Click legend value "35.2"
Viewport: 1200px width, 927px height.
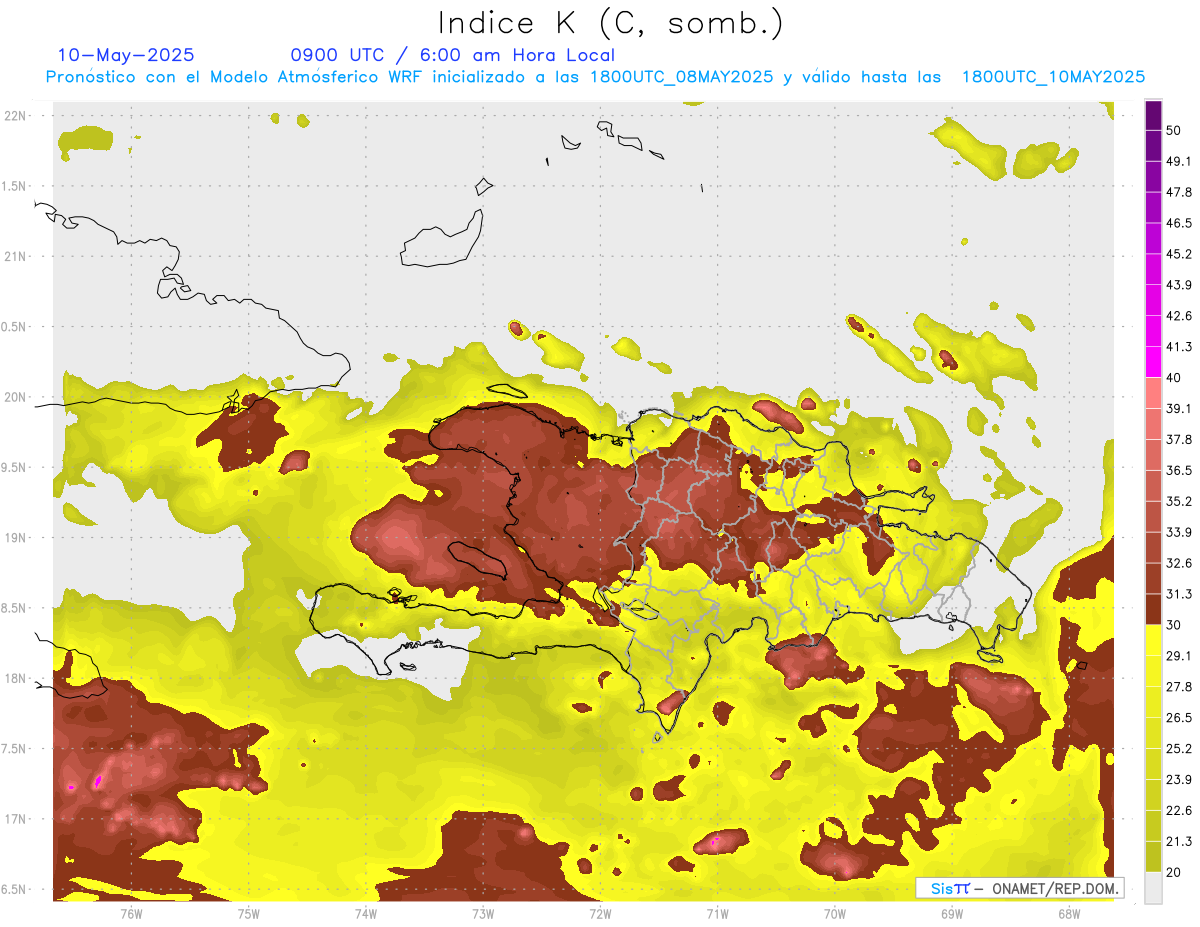tap(1179, 501)
